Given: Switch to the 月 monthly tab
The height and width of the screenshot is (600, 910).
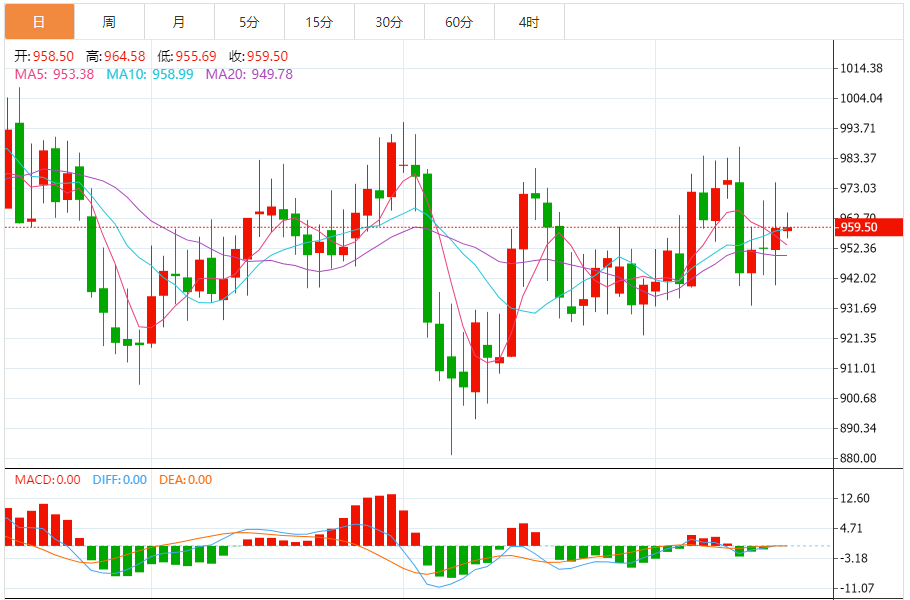Looking at the screenshot, I should (x=179, y=22).
